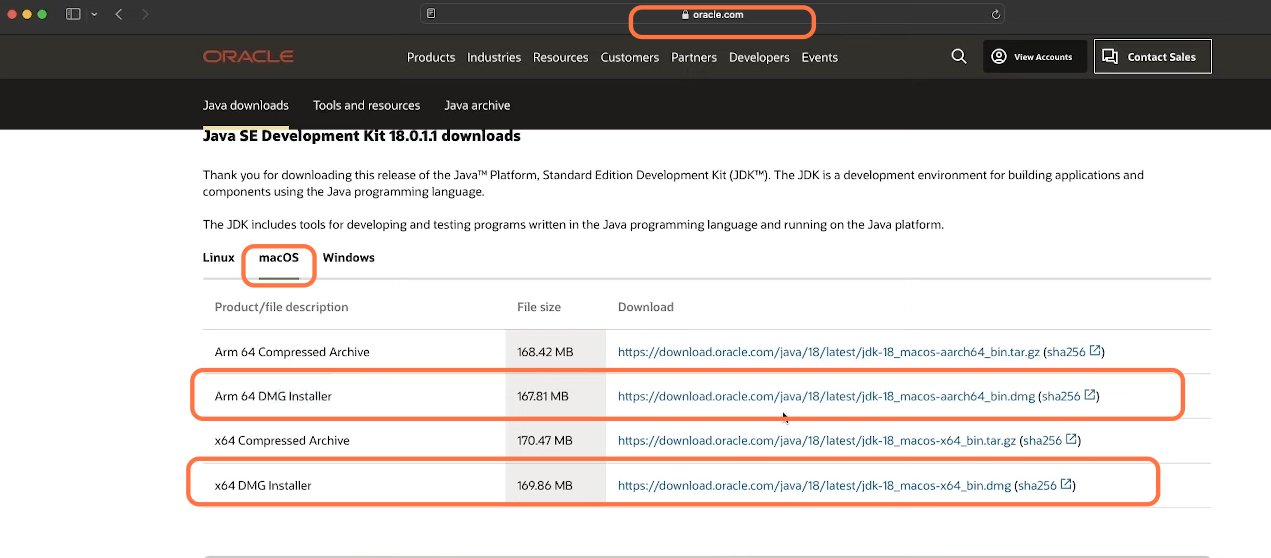Click the File size column header

tap(539, 307)
